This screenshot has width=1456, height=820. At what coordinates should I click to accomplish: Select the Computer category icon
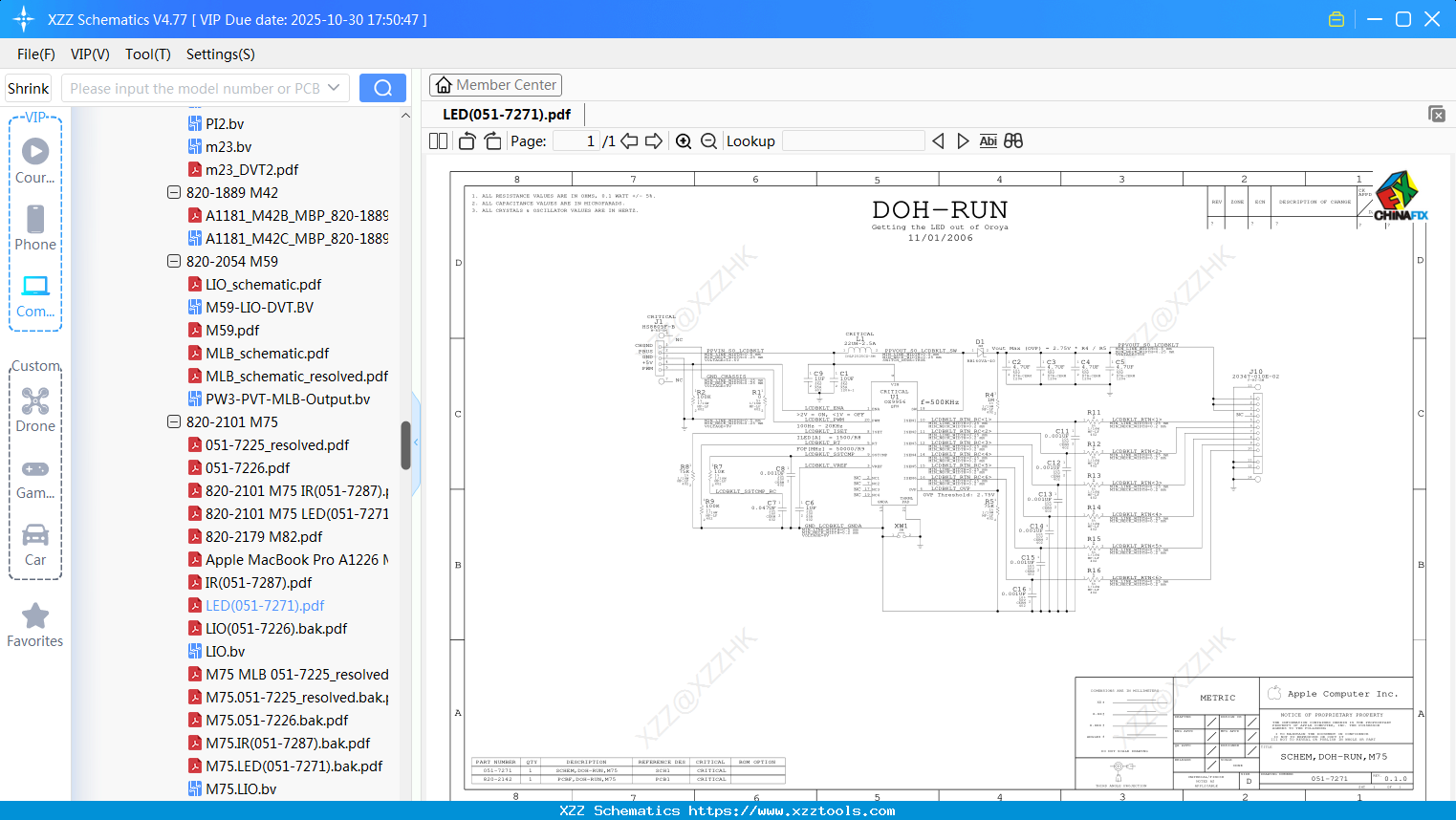[x=35, y=295]
